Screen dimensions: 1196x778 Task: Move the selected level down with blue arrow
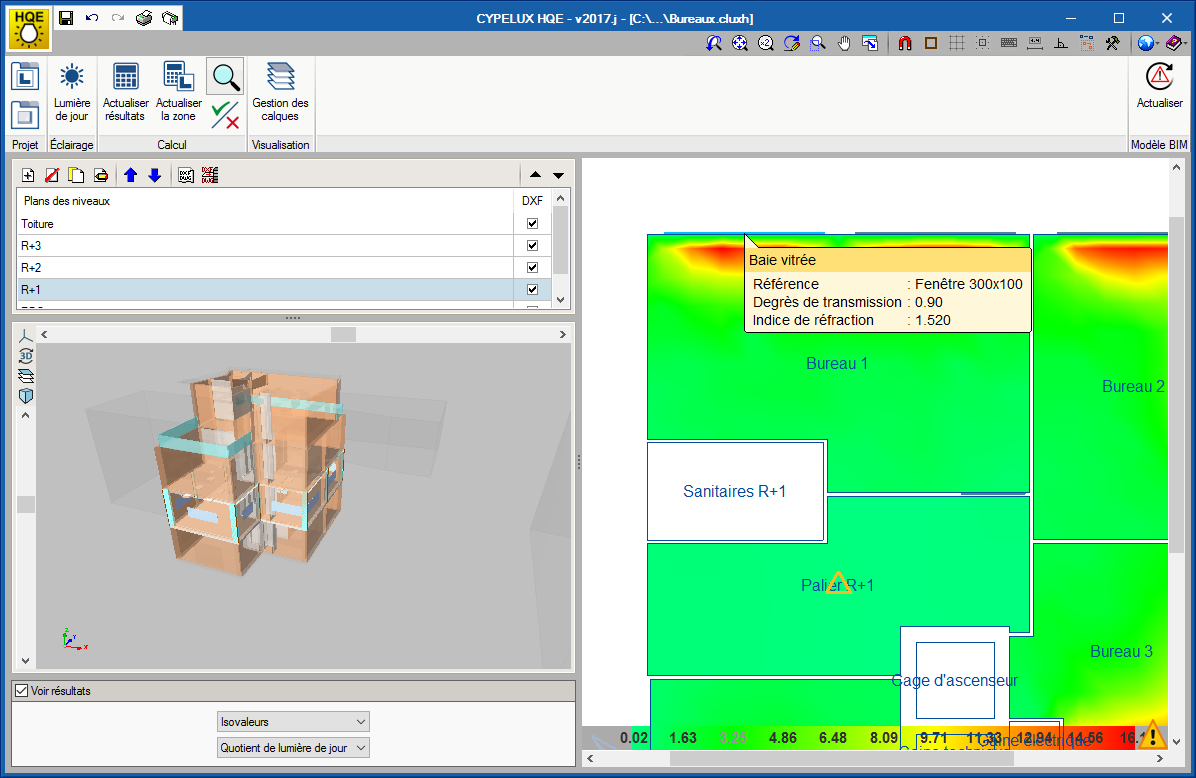click(155, 175)
